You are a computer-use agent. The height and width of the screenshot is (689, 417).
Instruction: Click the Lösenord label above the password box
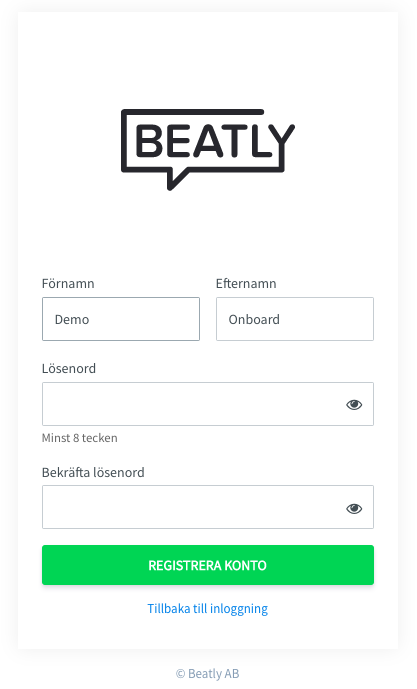[x=69, y=368]
